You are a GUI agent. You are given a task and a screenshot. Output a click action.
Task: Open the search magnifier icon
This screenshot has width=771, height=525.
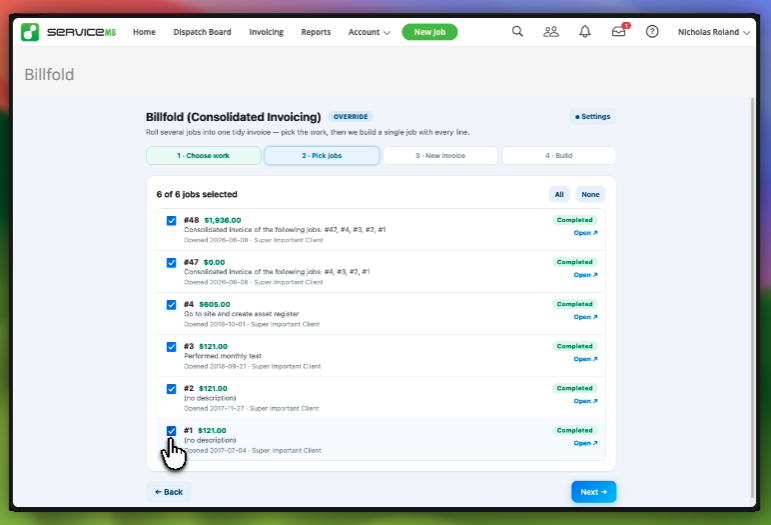[x=517, y=32]
